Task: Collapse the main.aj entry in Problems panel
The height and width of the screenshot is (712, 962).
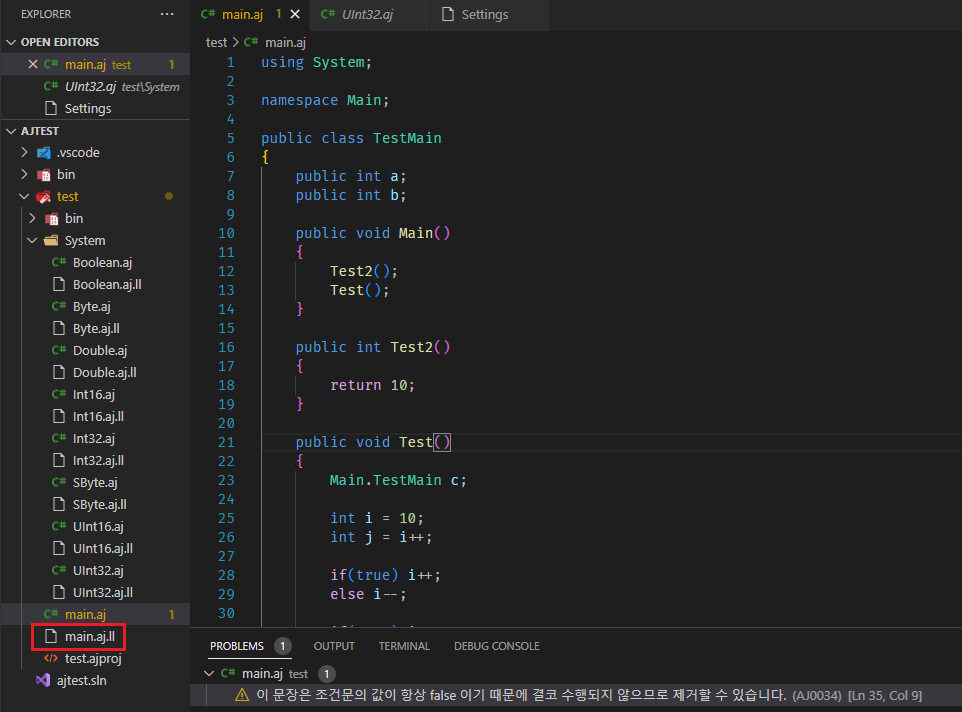Action: click(209, 673)
